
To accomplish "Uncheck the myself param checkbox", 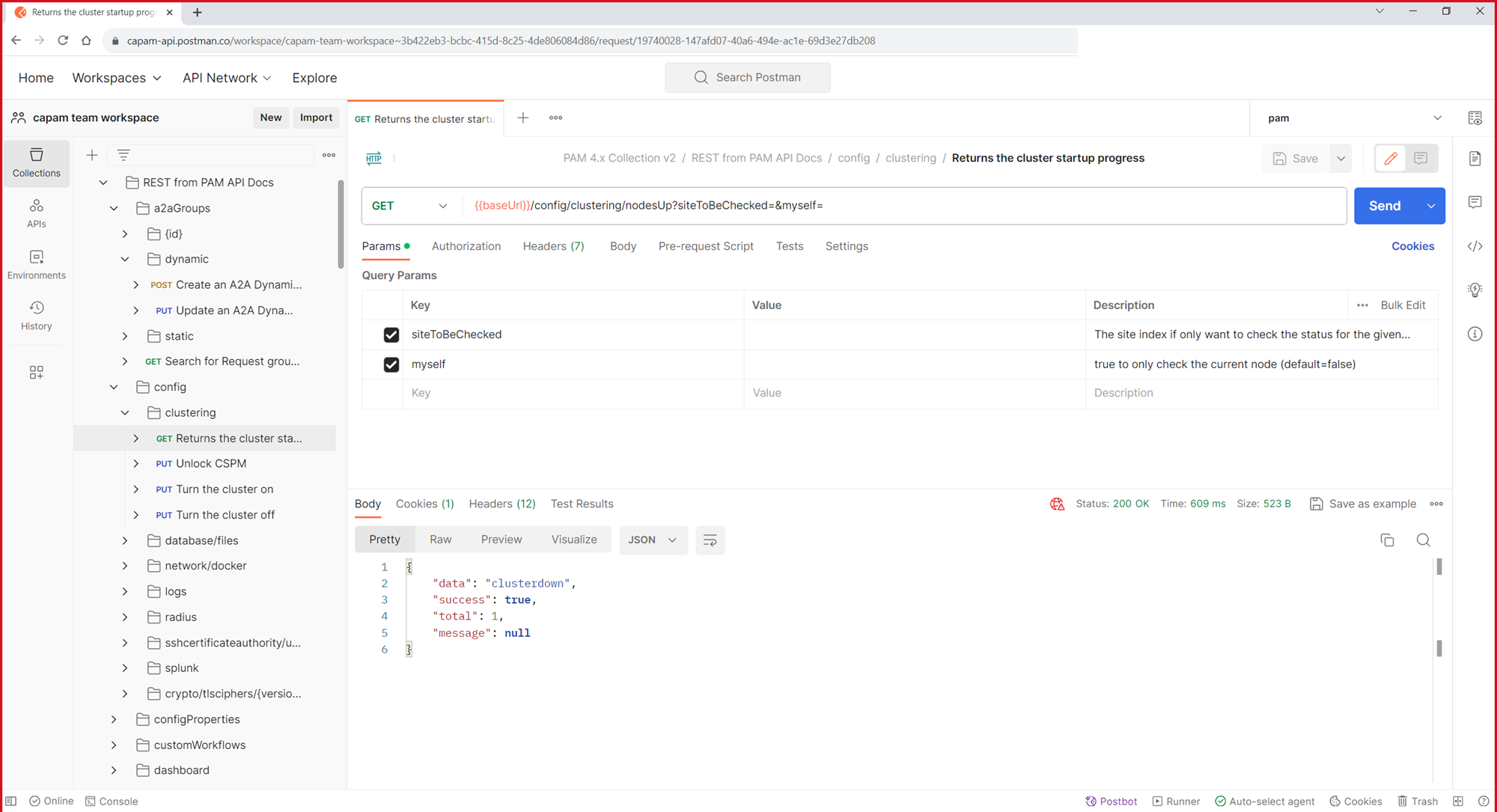I will pos(391,364).
